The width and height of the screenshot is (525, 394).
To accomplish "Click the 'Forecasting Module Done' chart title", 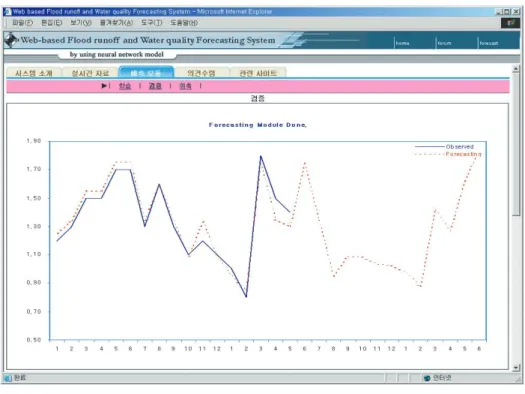I will click(x=257, y=125).
